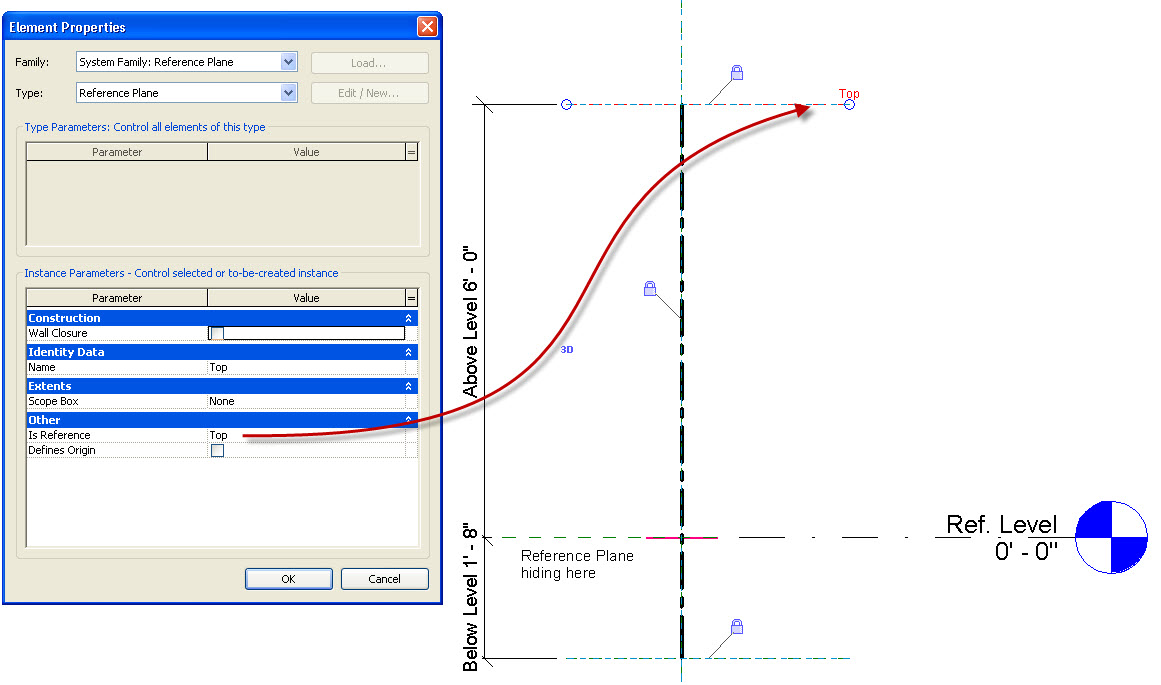
Task: Click the Is Reference parameter name
Action: tap(59, 435)
